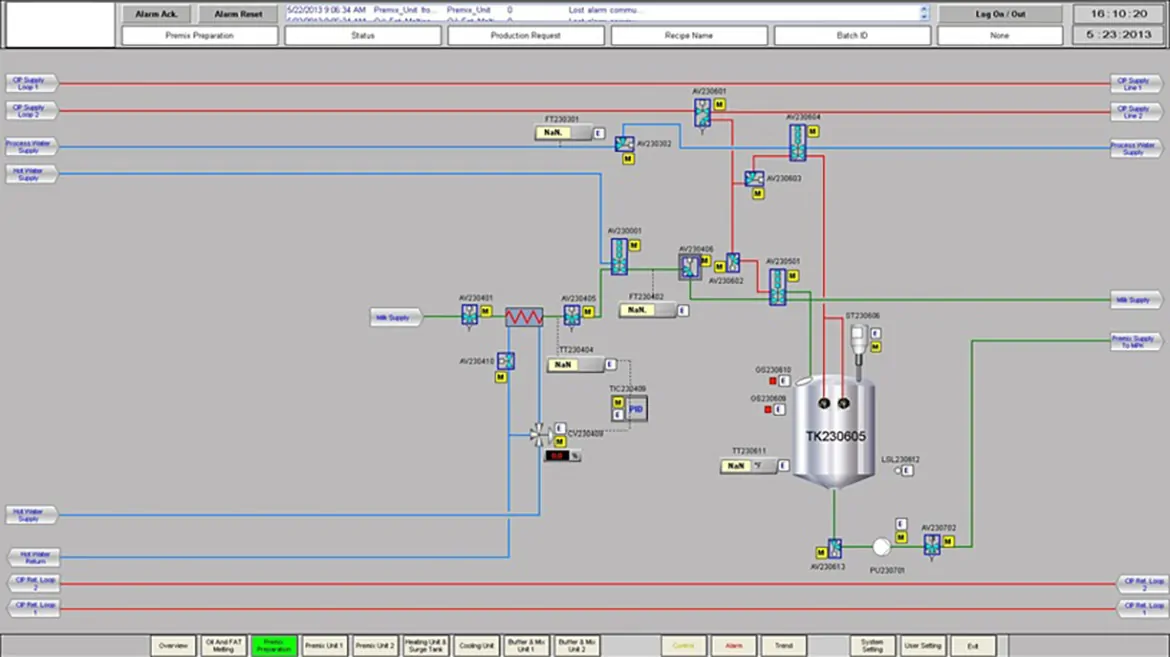
Task: Open the Oil And FAT Melting tab
Action: click(x=223, y=646)
